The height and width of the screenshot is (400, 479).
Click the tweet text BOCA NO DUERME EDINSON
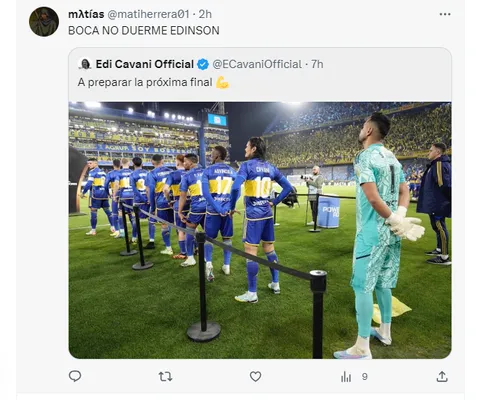144,31
